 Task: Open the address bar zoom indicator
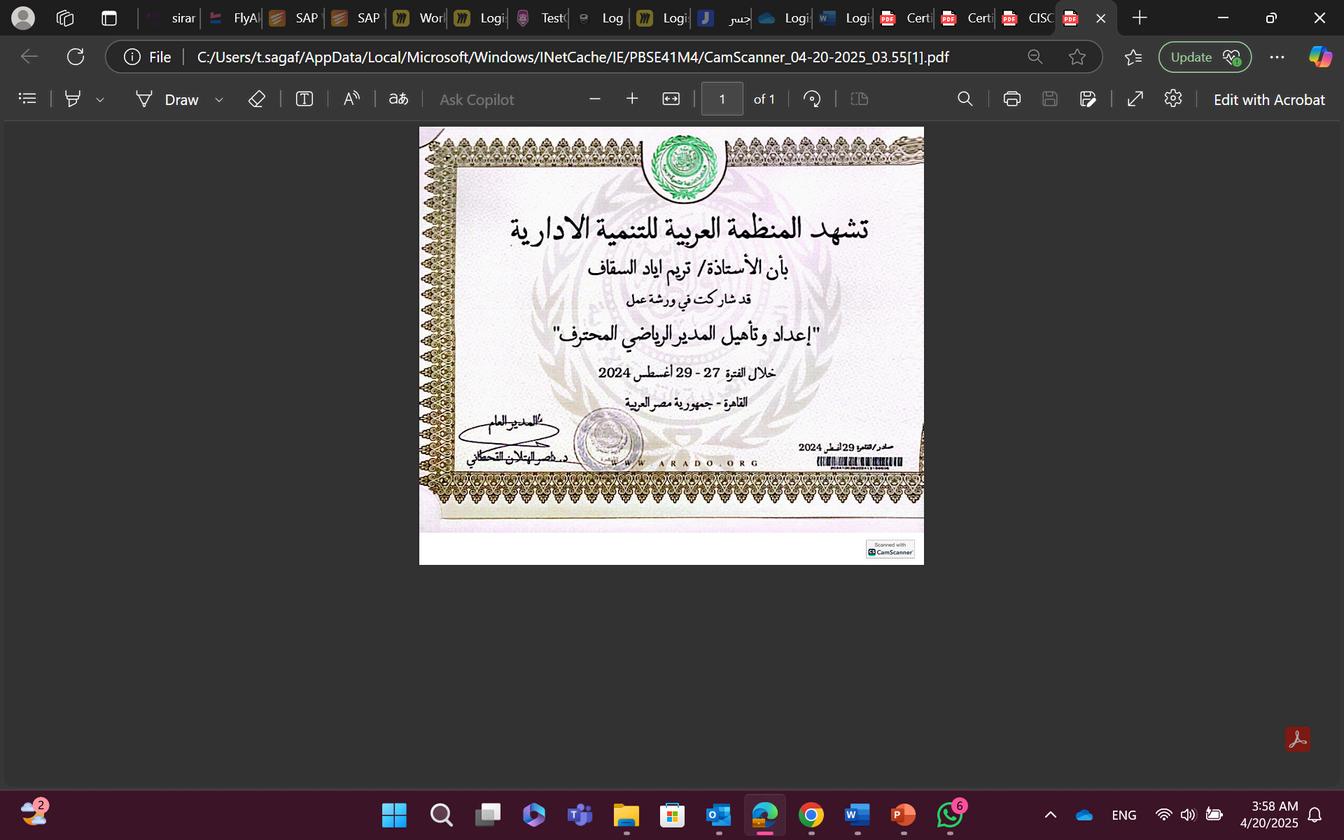pos(1035,57)
